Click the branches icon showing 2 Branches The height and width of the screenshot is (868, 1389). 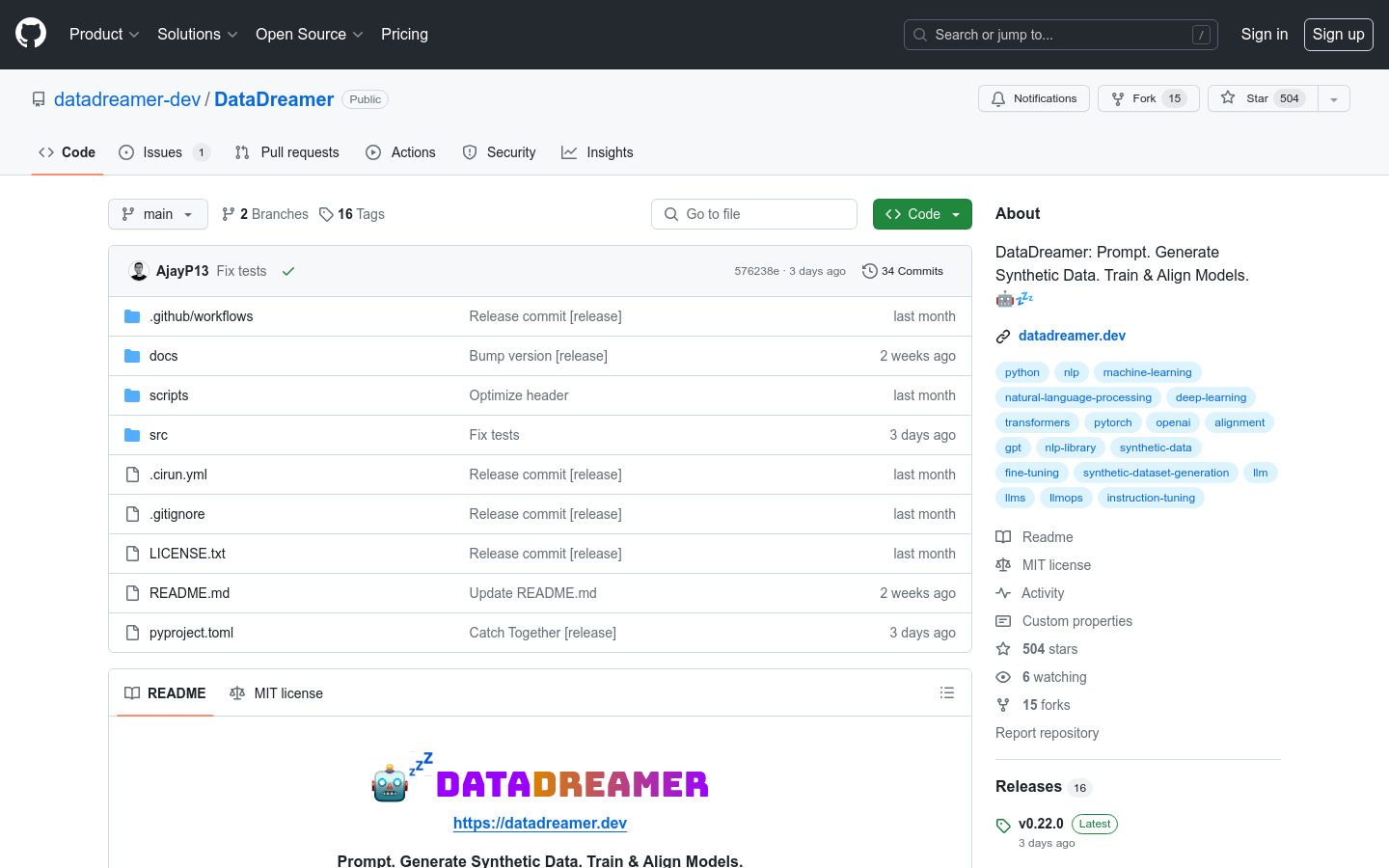[x=229, y=214]
